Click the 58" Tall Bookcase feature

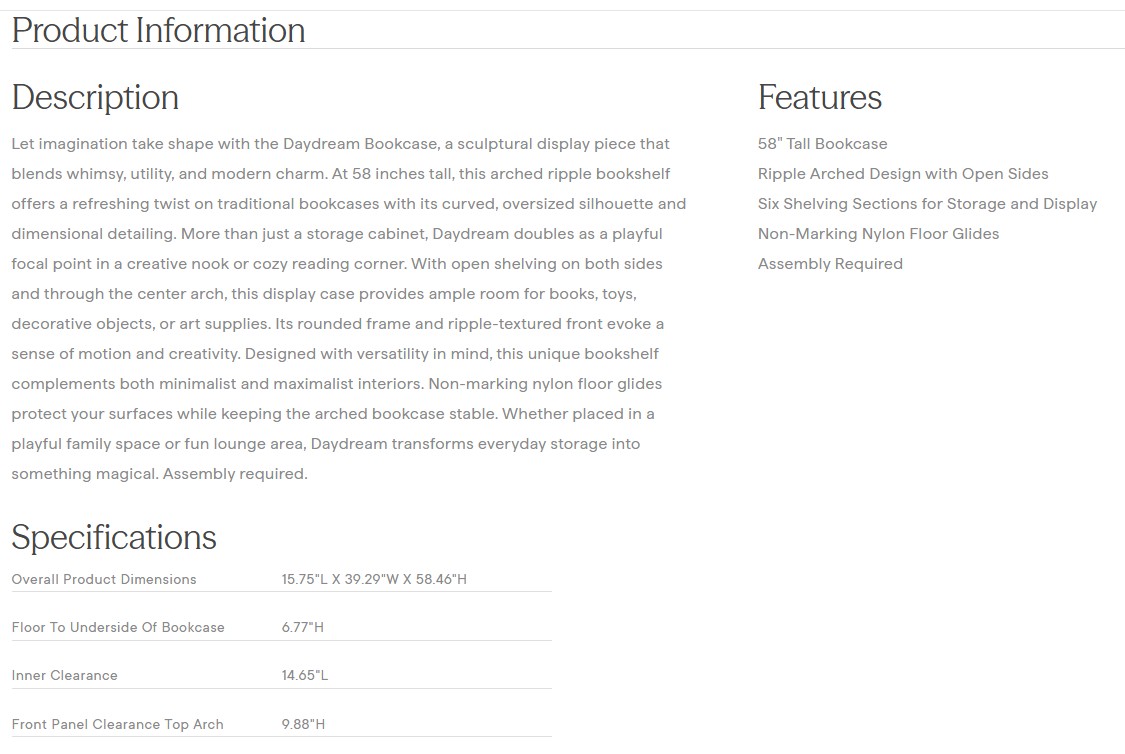(x=822, y=144)
